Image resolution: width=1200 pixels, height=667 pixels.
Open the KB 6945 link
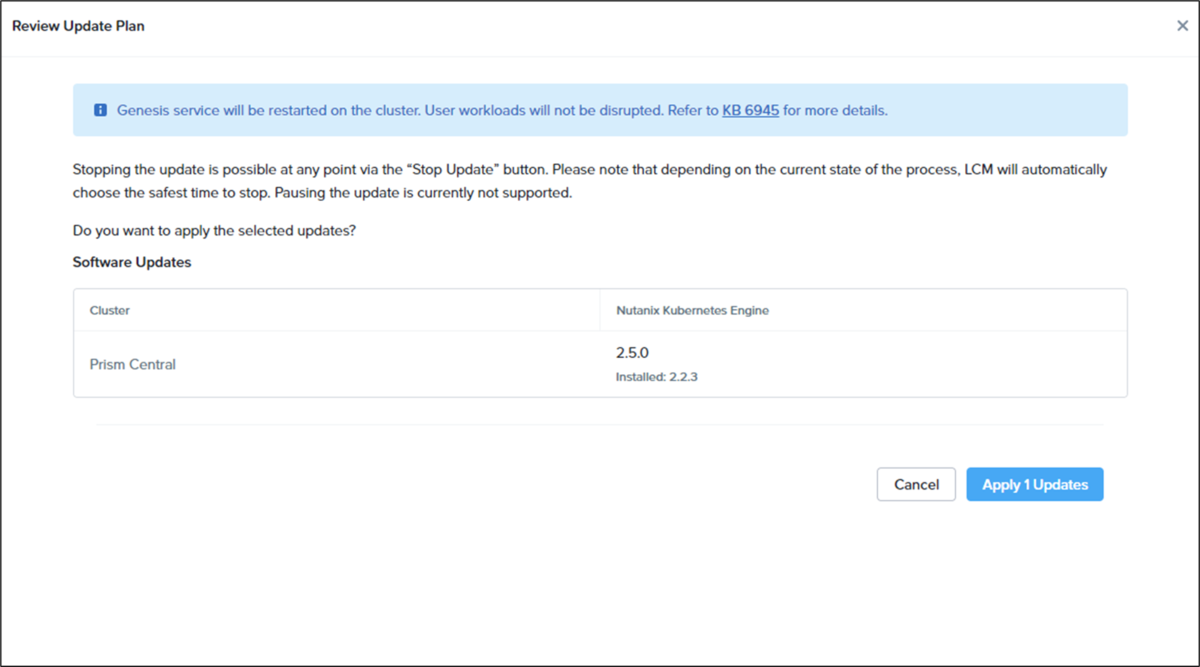point(750,110)
